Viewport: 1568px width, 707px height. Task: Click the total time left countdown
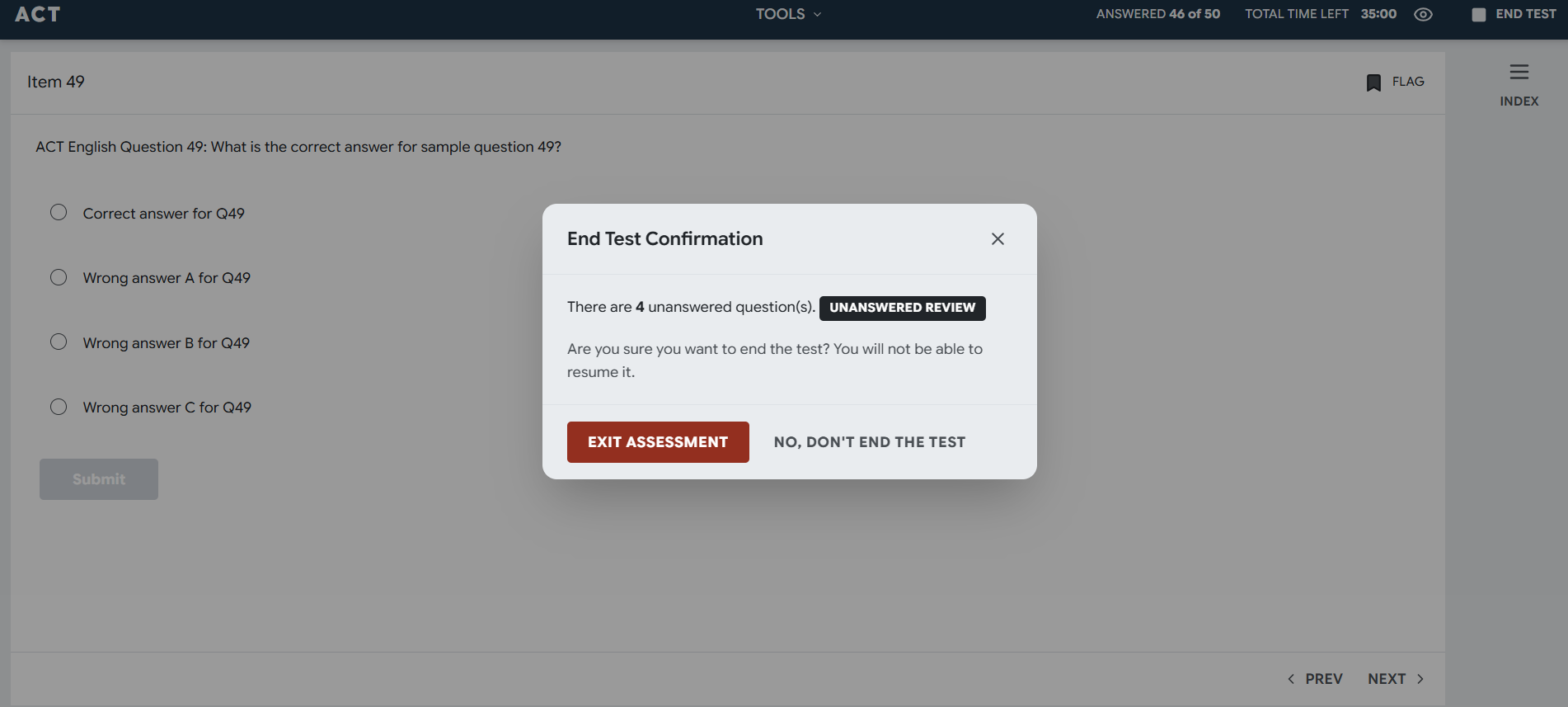(1378, 14)
